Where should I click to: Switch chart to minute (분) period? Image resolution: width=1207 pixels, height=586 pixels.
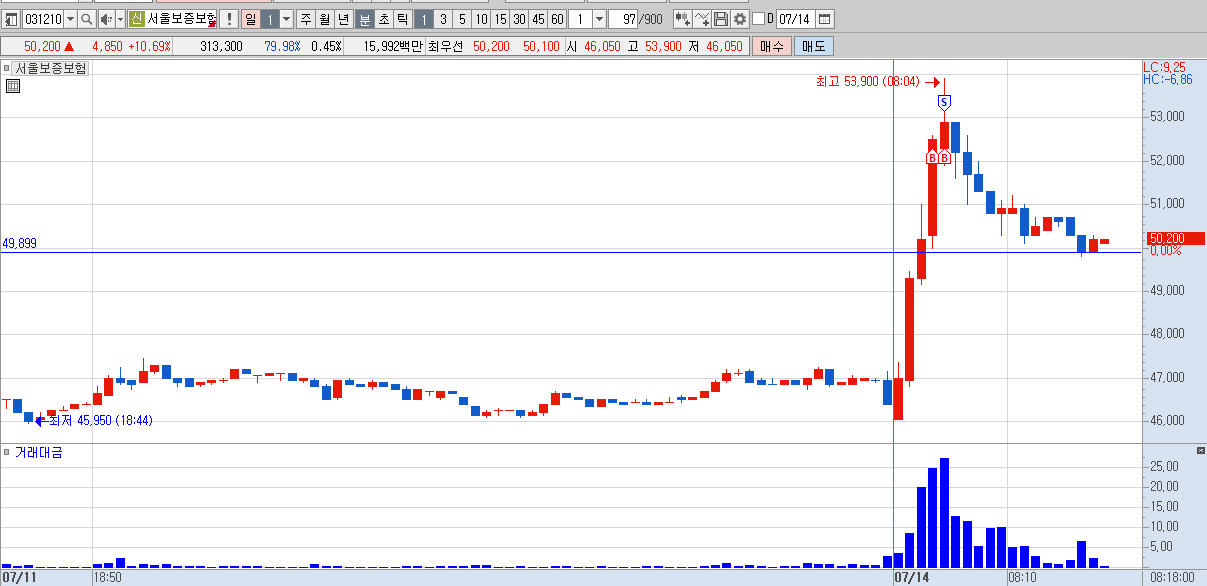[x=365, y=19]
